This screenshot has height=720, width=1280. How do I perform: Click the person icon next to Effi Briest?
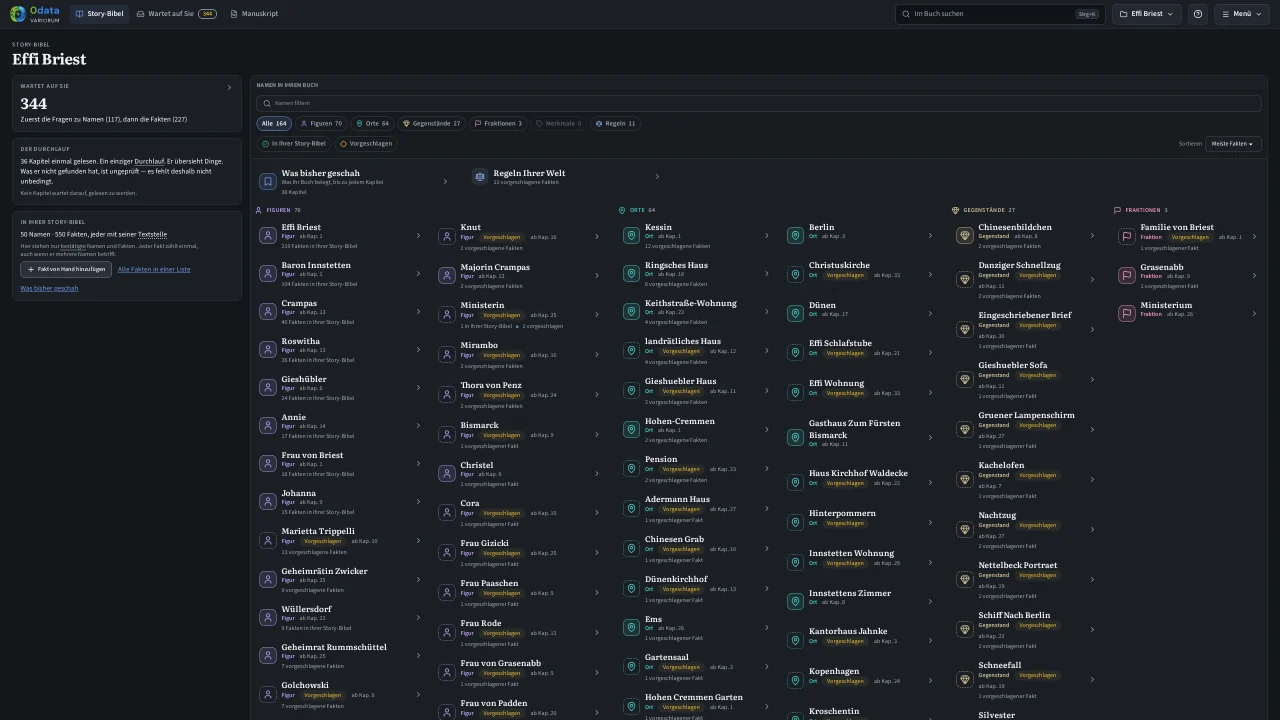pyautogui.click(x=268, y=236)
